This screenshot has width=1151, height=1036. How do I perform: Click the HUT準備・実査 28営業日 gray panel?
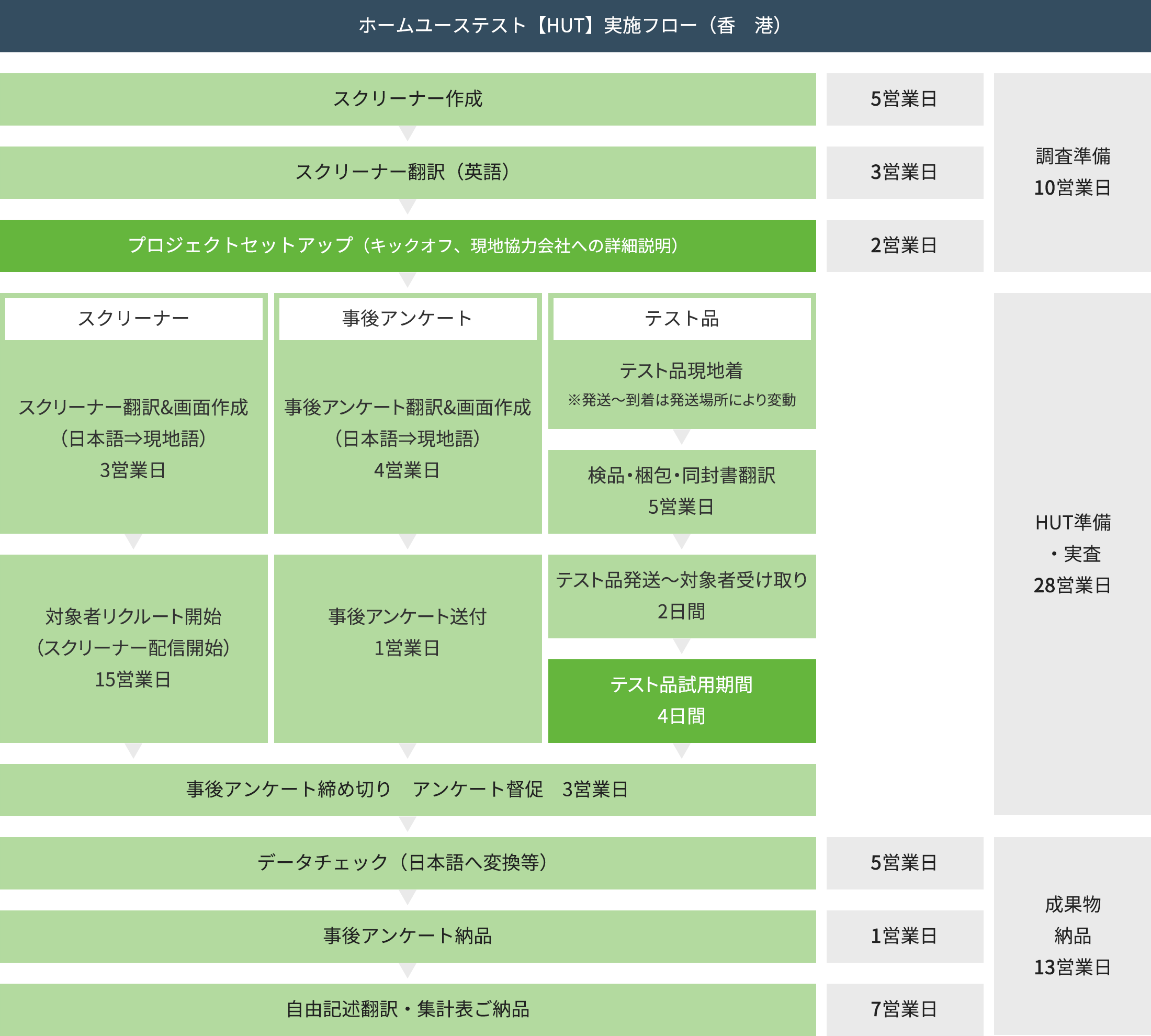1072,553
